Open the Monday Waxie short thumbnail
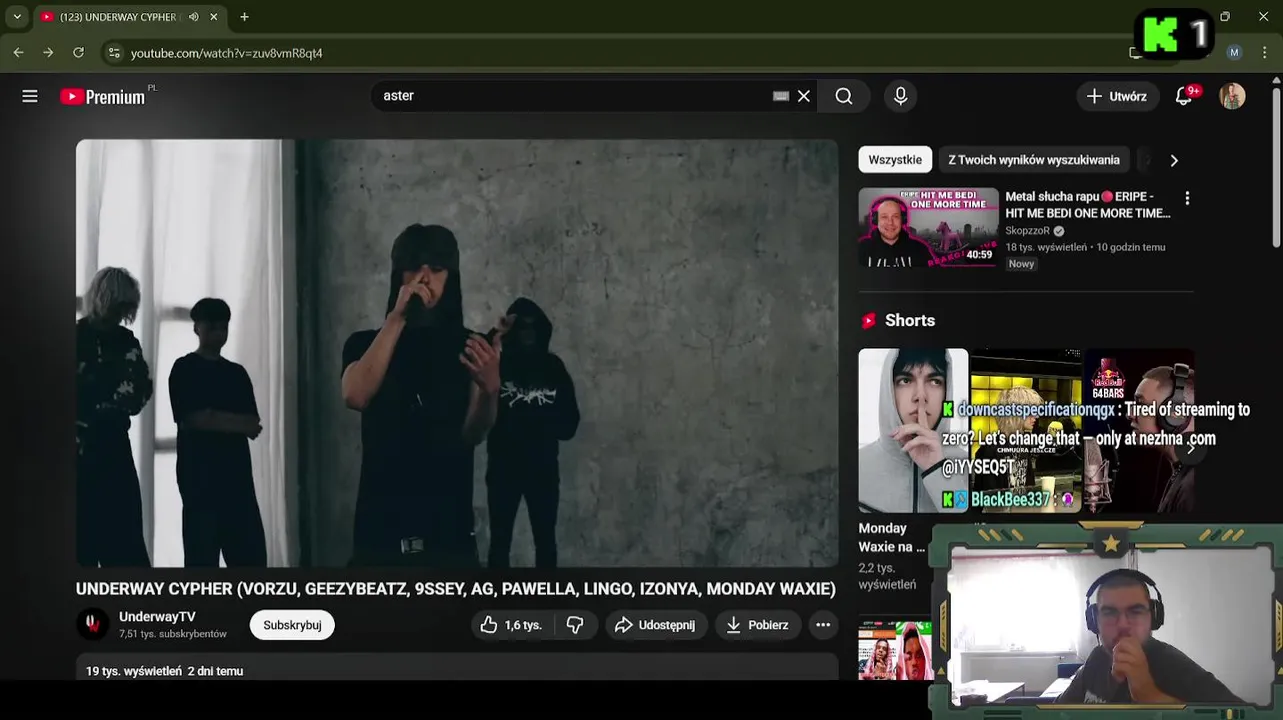This screenshot has width=1283, height=720. [913, 430]
